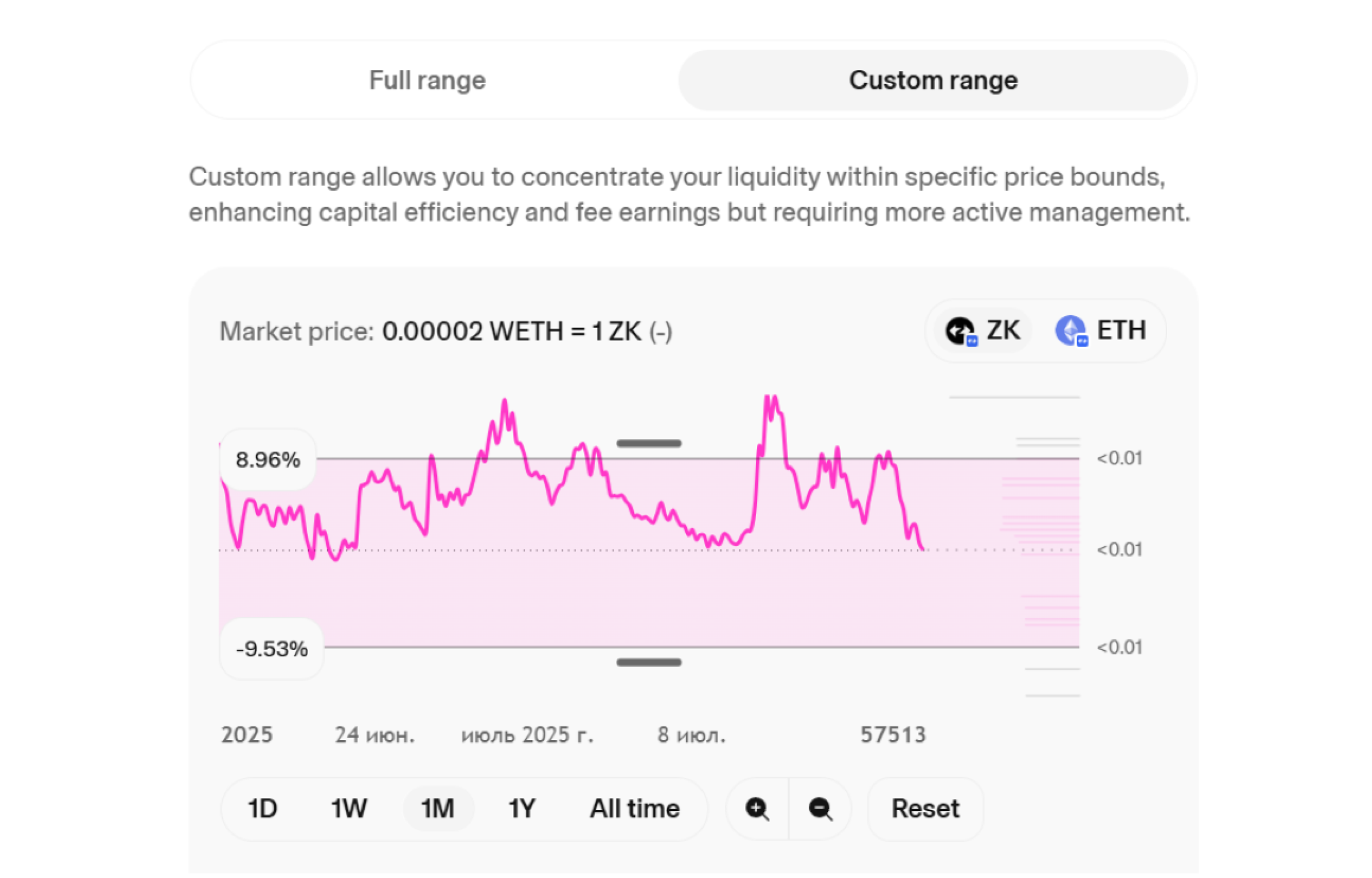
Task: Click the 8 июл. date axis label
Action: coord(691,735)
